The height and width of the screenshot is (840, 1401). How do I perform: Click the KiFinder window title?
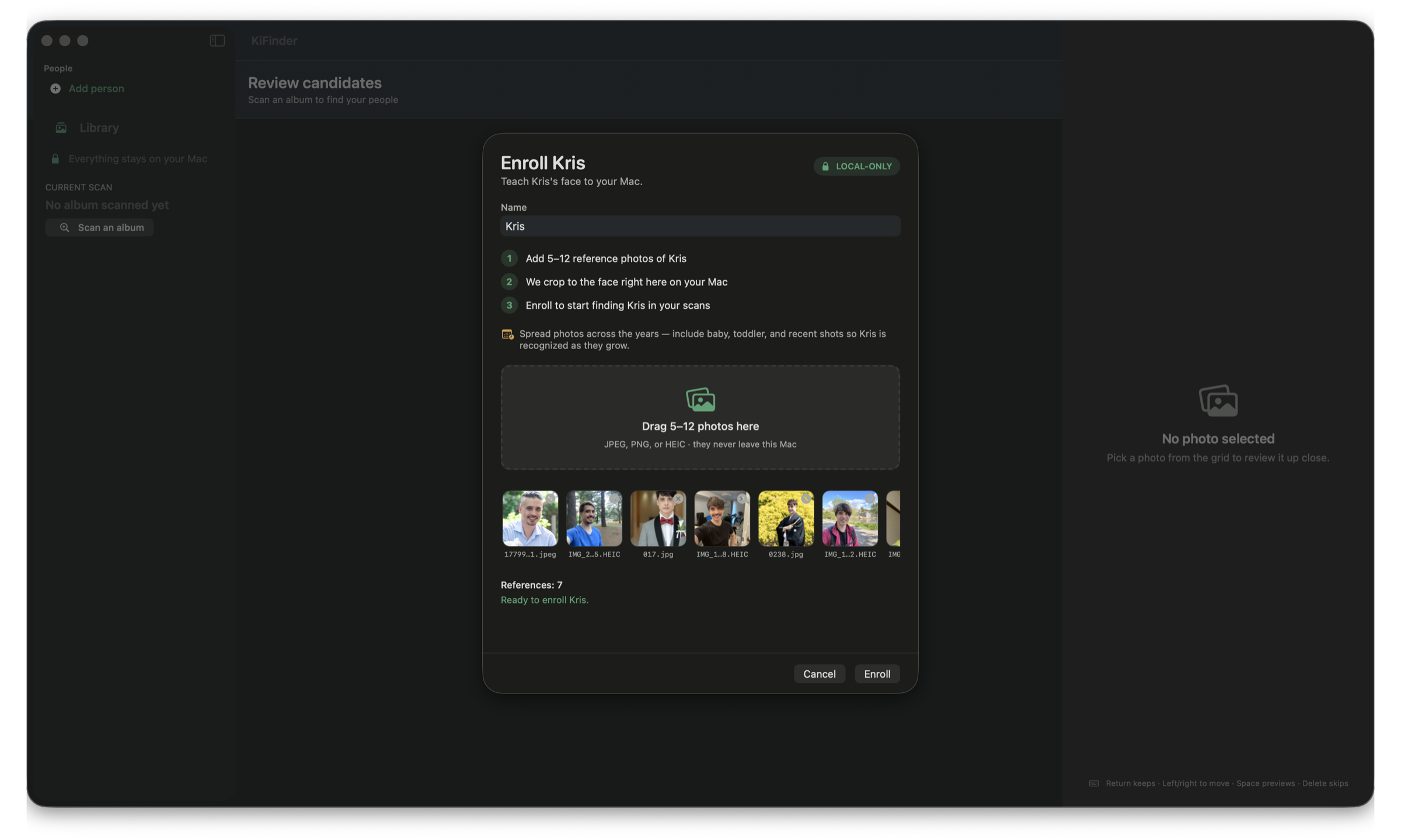274,41
